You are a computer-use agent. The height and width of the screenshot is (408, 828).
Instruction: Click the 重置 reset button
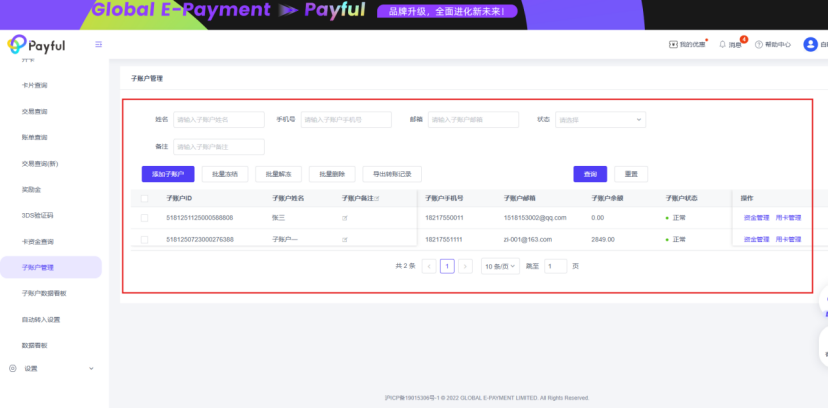tap(631, 174)
